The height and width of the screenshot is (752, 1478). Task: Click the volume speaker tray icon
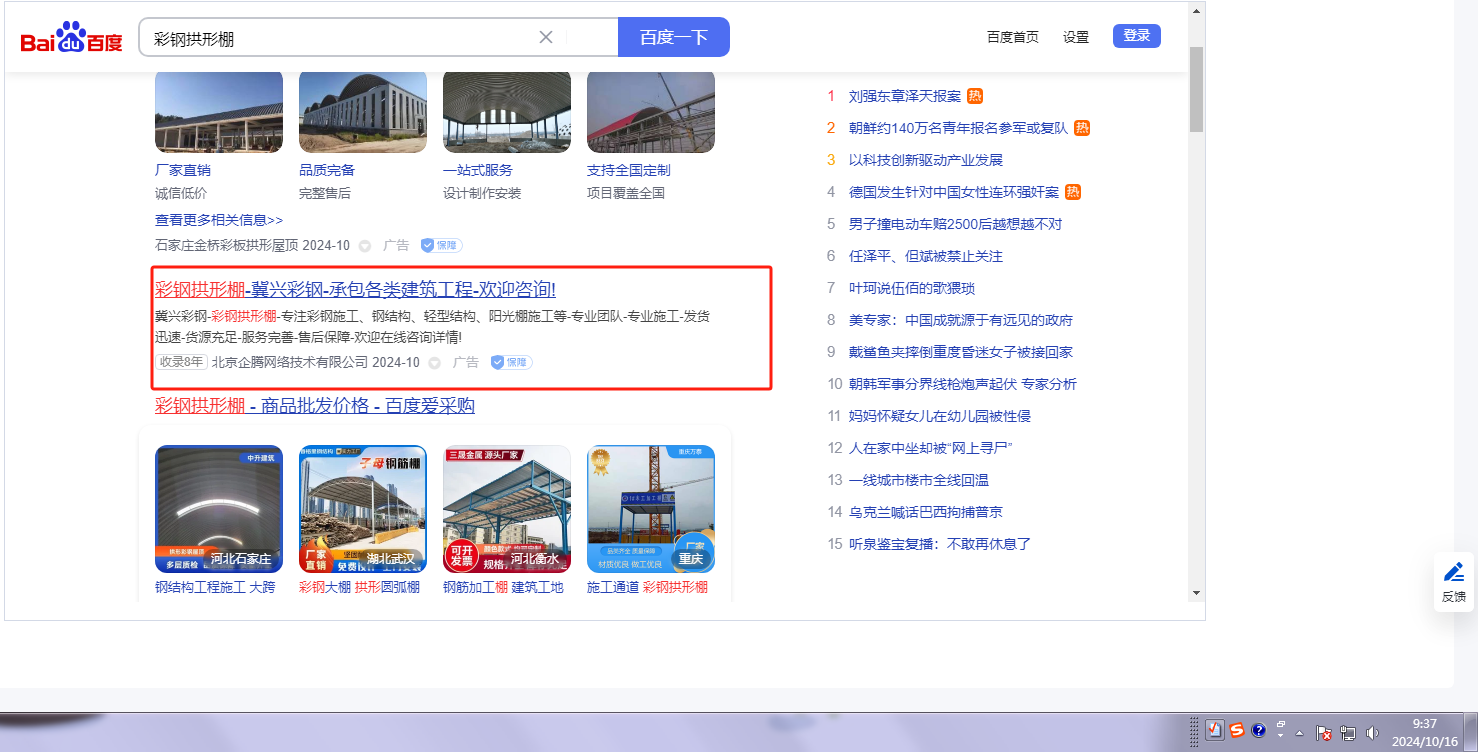point(1372,732)
